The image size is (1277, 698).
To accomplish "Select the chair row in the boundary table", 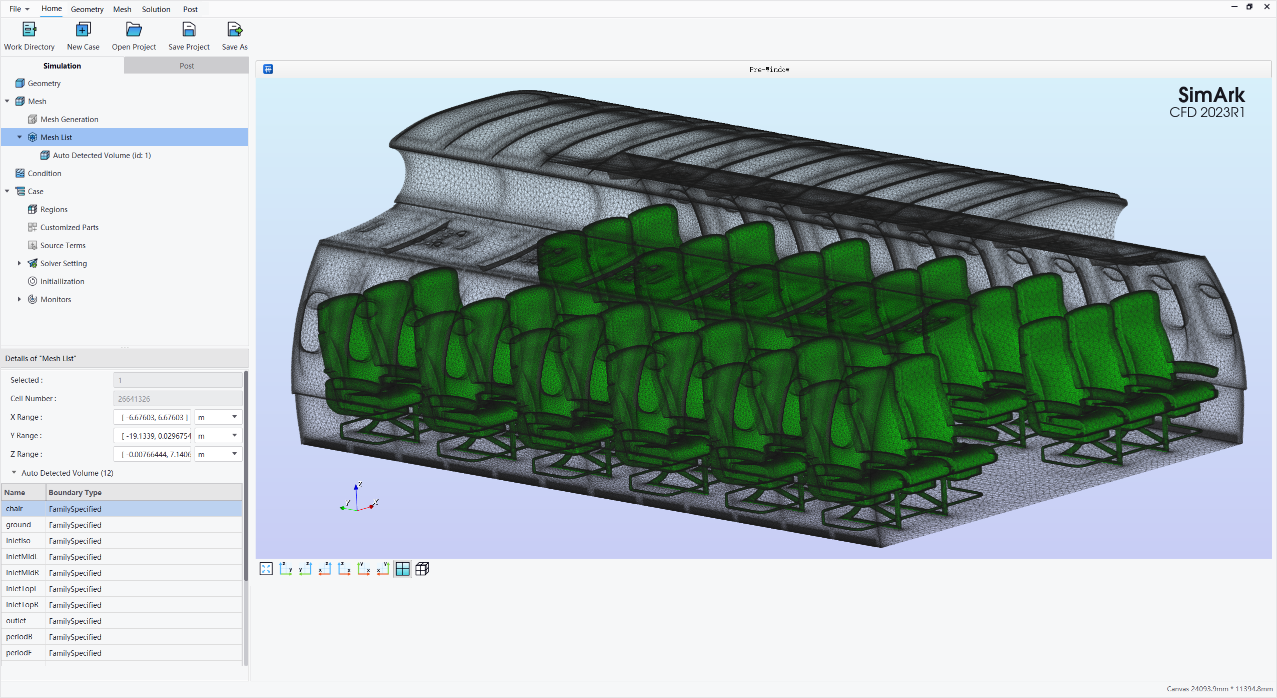I will pyautogui.click(x=121, y=509).
